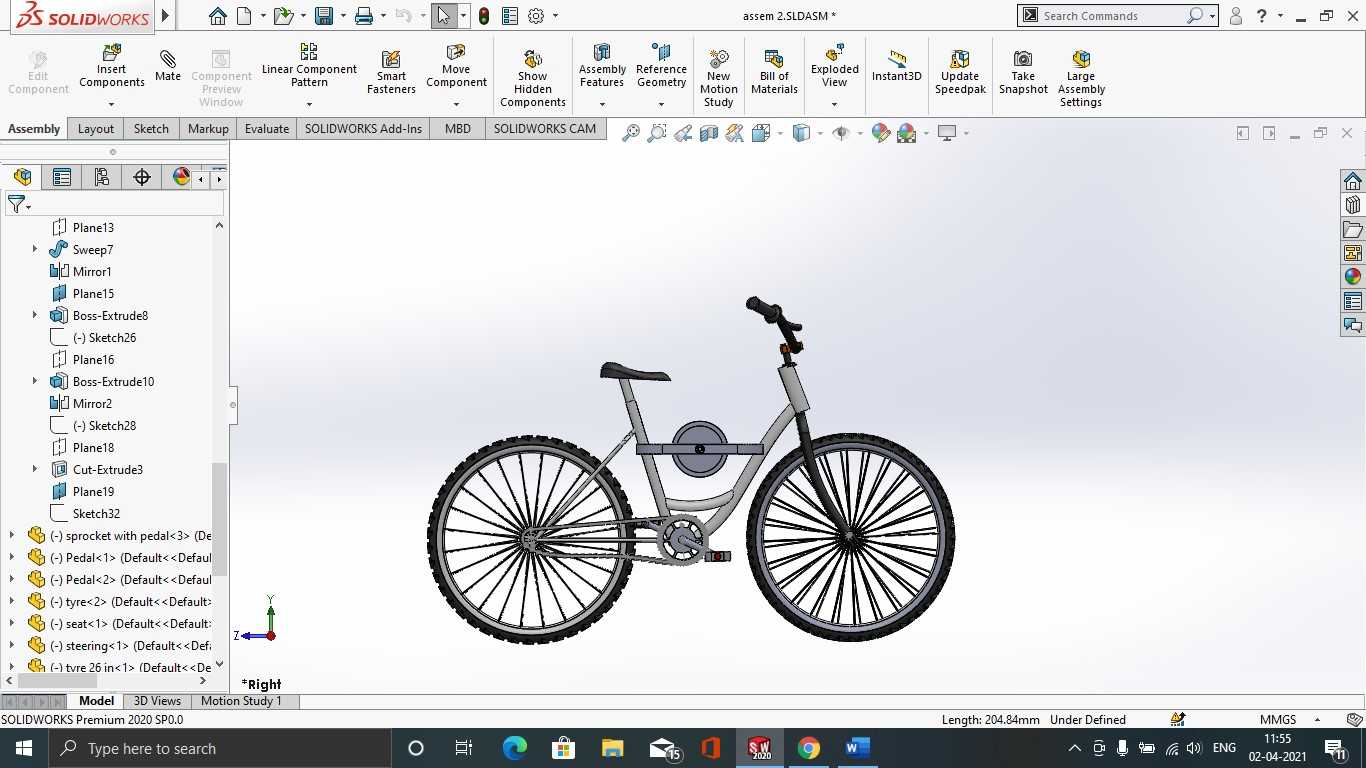Switch to SOLIDWORKS CAM tab

(x=544, y=128)
